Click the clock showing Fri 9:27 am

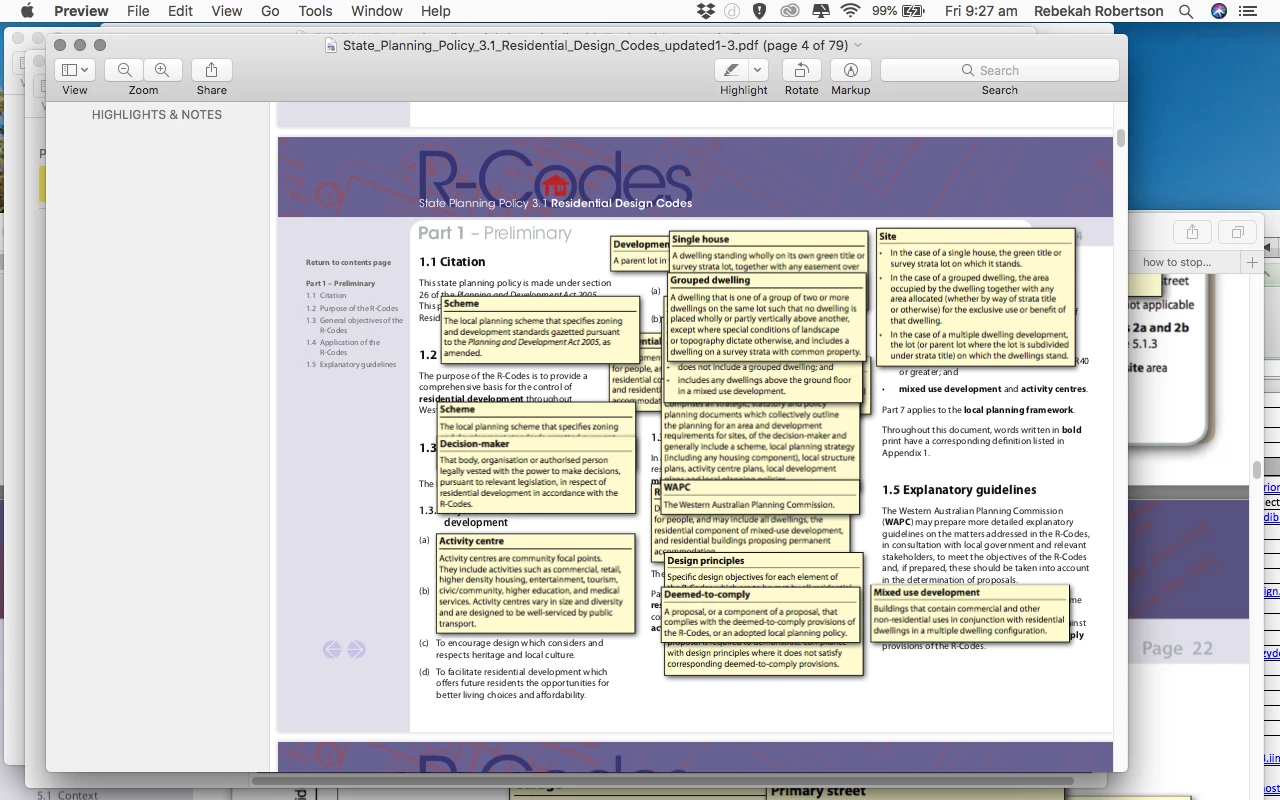tap(981, 11)
